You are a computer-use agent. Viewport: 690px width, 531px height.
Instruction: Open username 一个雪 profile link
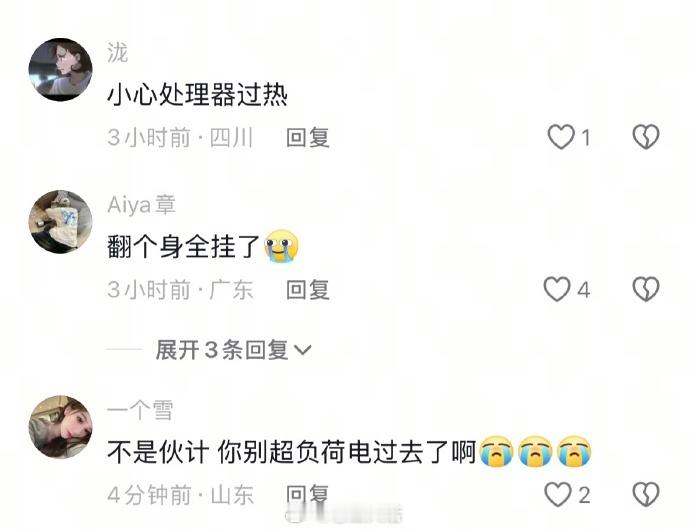[x=140, y=410]
